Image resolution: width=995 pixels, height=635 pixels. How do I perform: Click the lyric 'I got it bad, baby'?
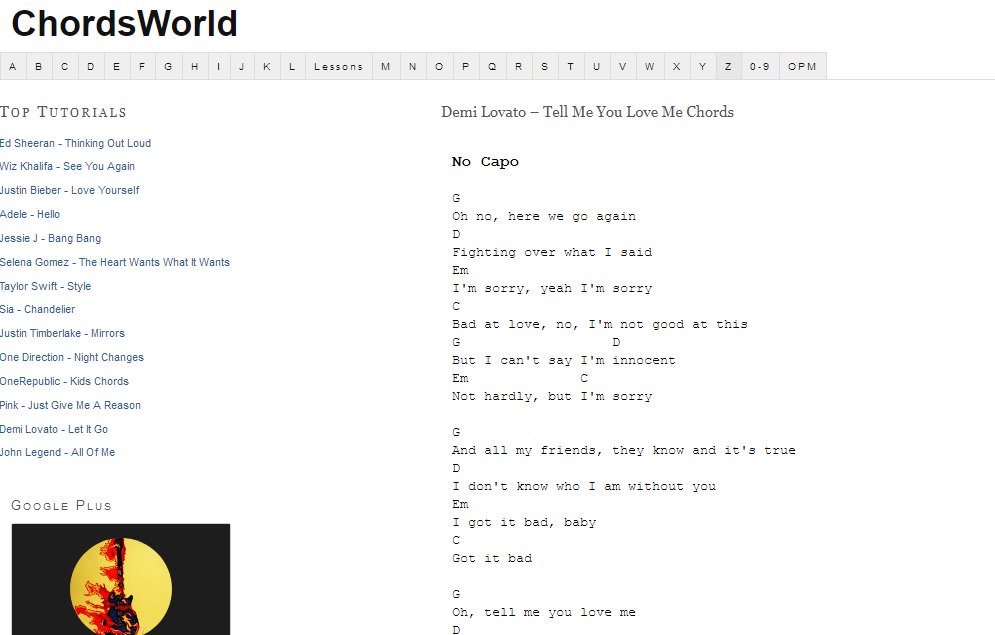[524, 523]
